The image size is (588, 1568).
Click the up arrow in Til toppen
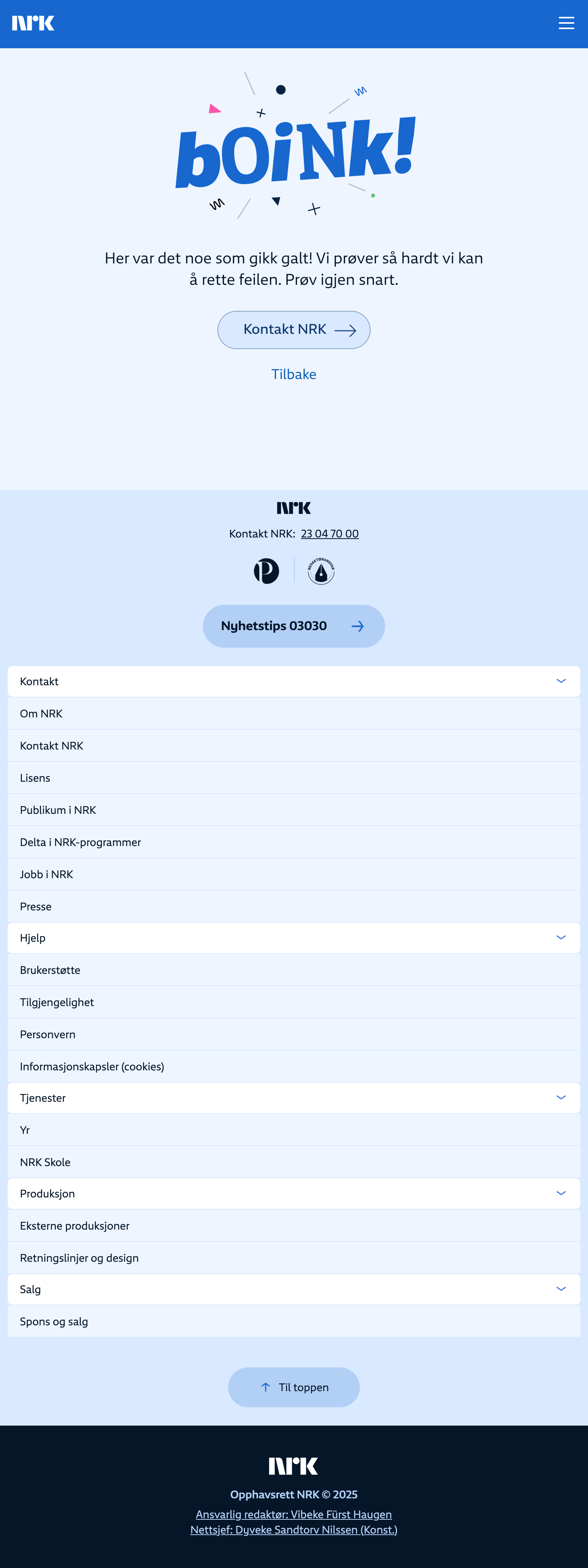265,1387
